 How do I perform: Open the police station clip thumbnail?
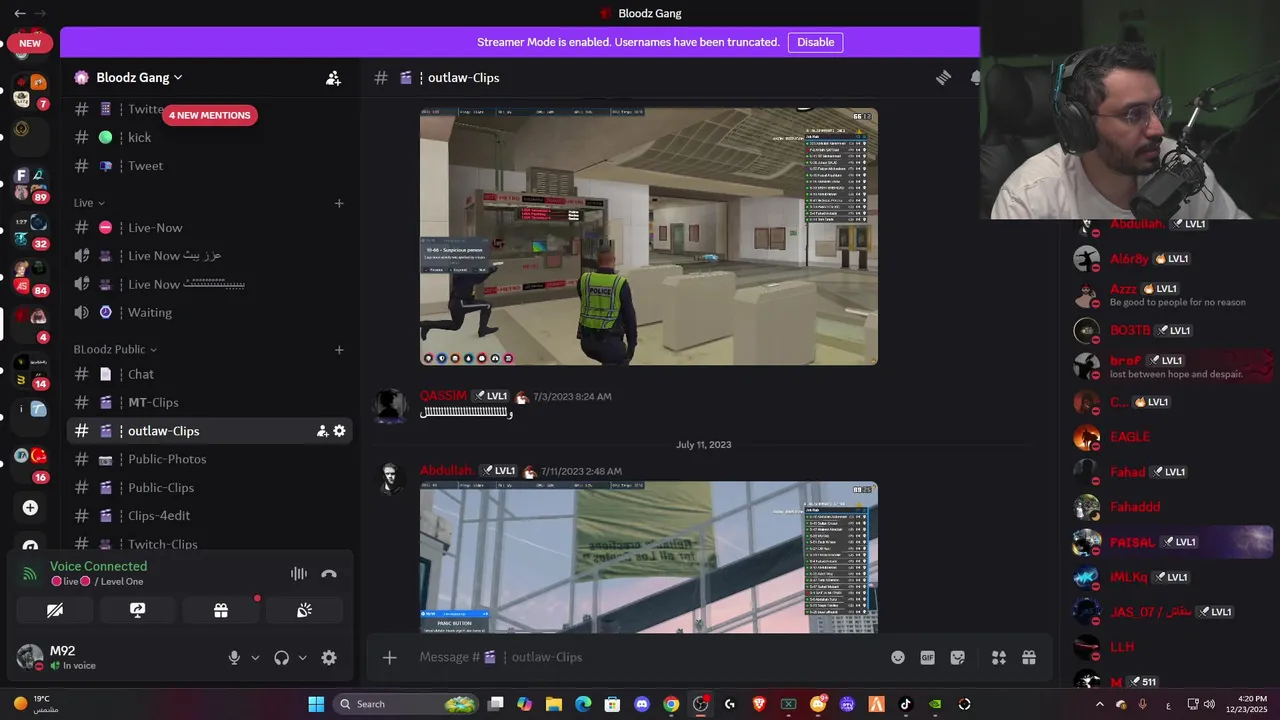649,236
